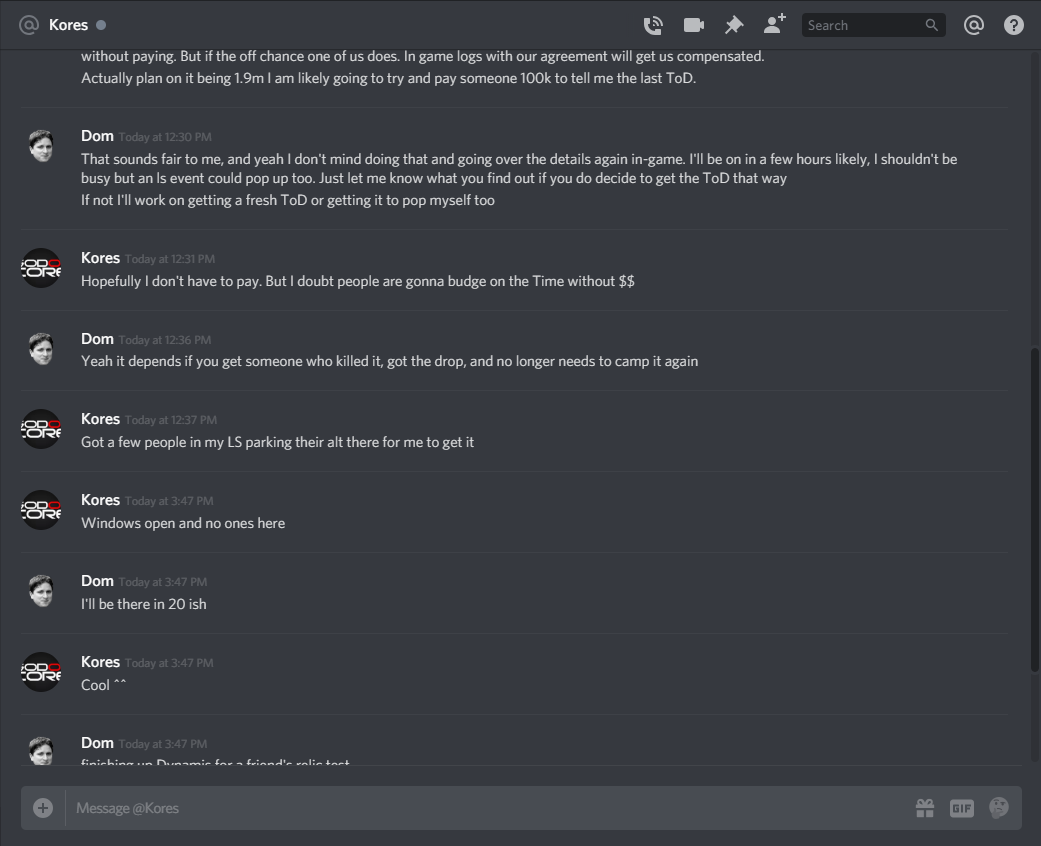Image resolution: width=1041 pixels, height=846 pixels.
Task: Open the help icon
Action: (1014, 25)
